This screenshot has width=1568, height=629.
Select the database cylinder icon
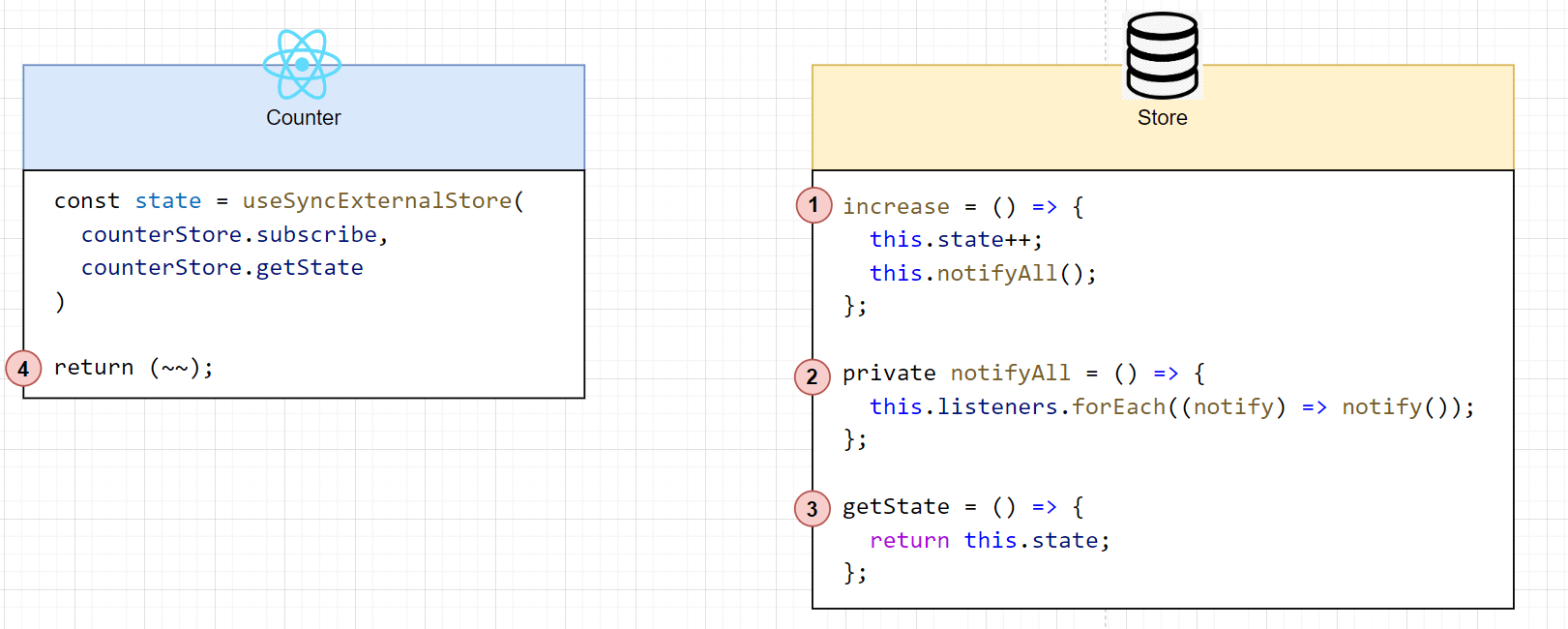pyautogui.click(x=1162, y=56)
